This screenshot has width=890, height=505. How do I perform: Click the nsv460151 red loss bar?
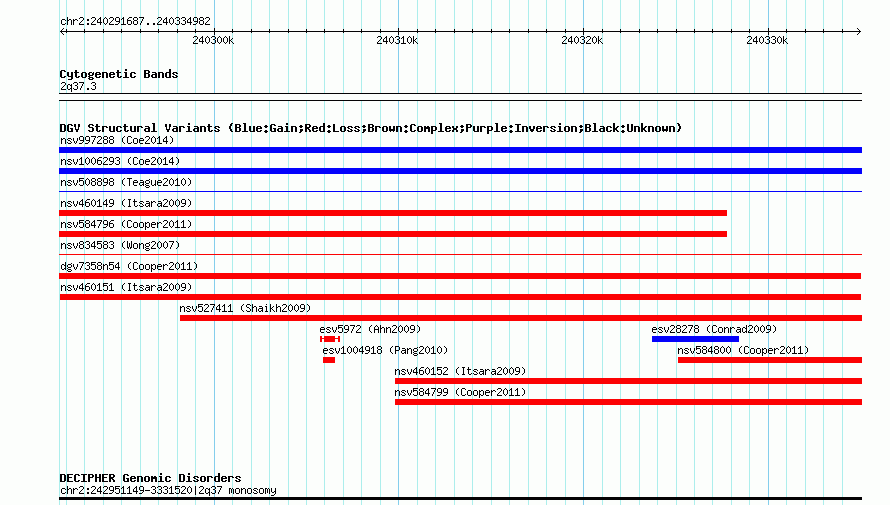[x=460, y=297]
